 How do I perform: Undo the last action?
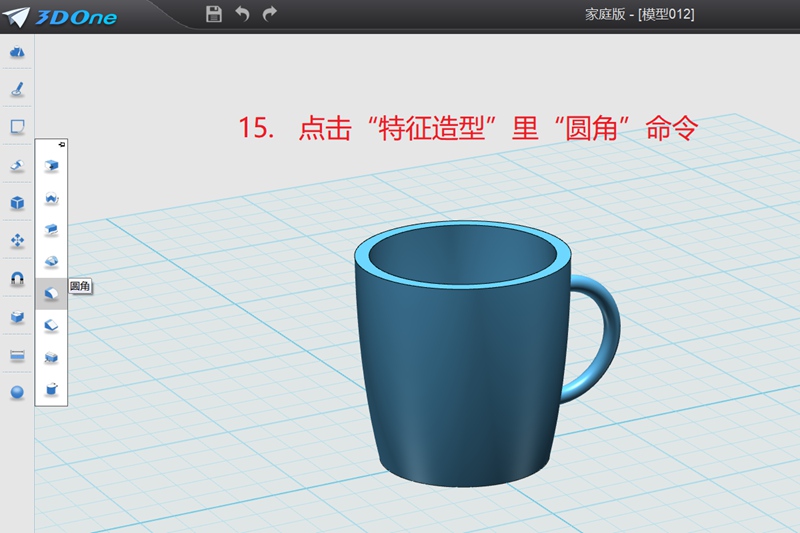pos(242,14)
